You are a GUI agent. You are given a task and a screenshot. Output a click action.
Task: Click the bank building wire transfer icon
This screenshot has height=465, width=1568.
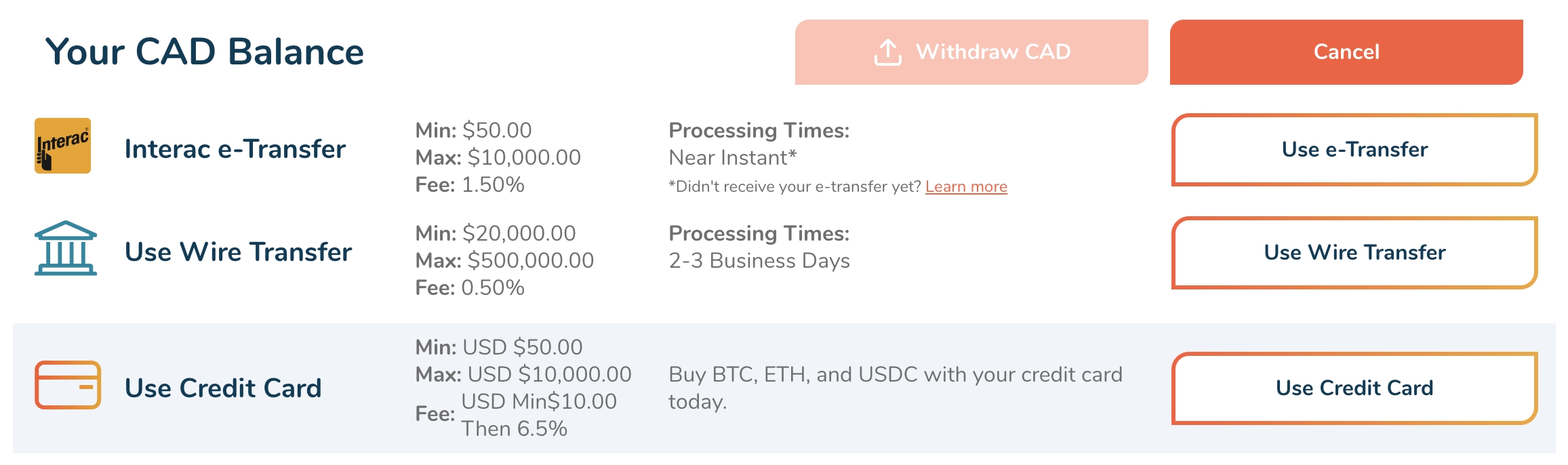click(x=66, y=248)
